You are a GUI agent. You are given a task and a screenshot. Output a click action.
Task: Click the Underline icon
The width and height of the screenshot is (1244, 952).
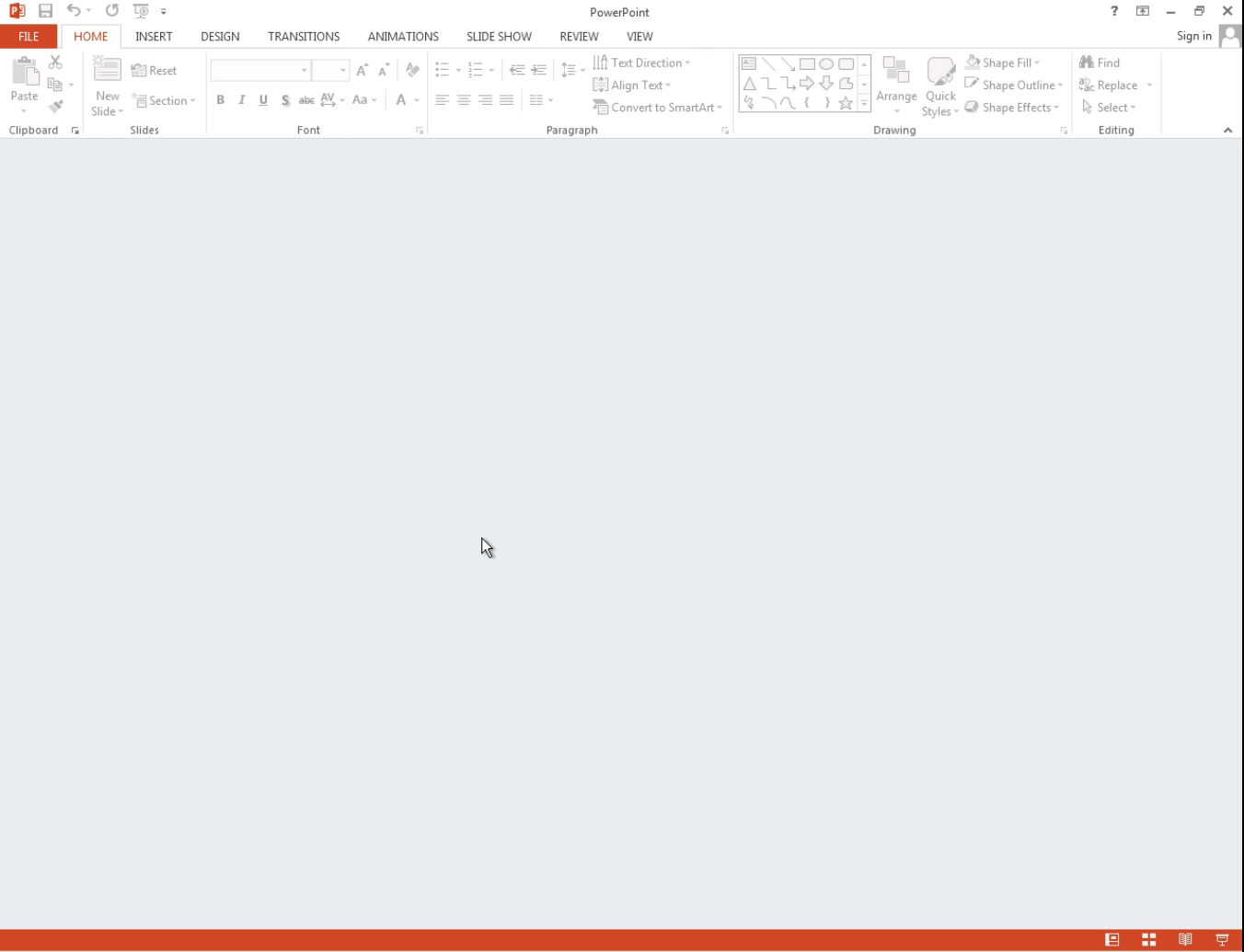[262, 100]
